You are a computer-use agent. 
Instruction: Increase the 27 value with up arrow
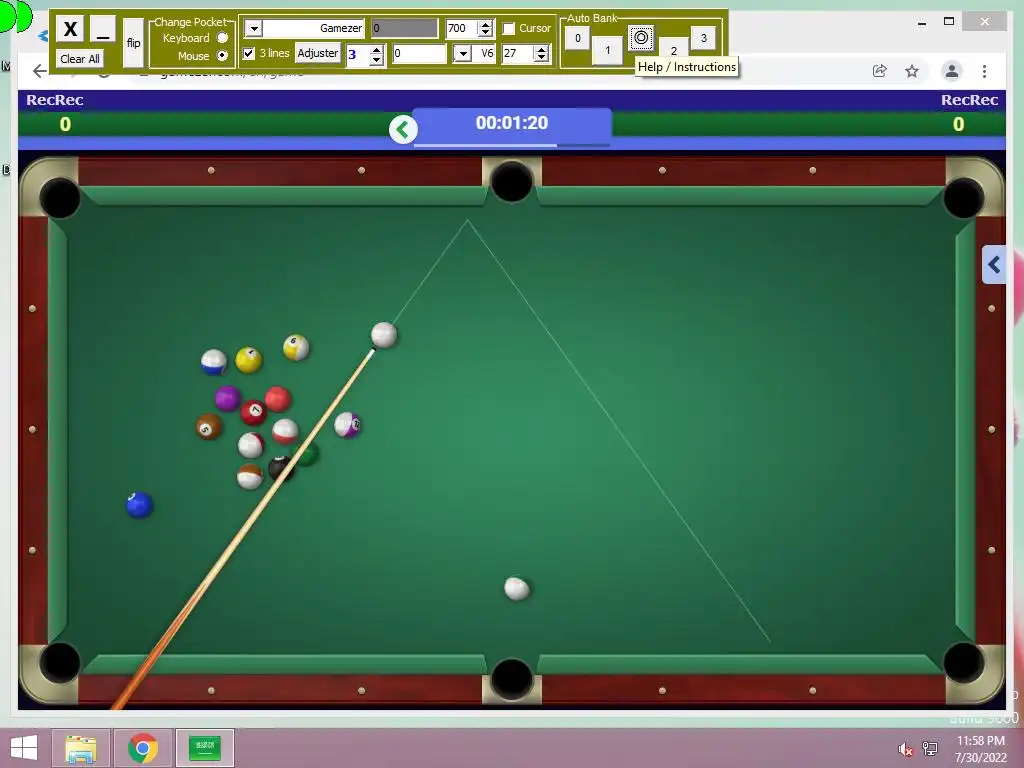tap(541, 49)
